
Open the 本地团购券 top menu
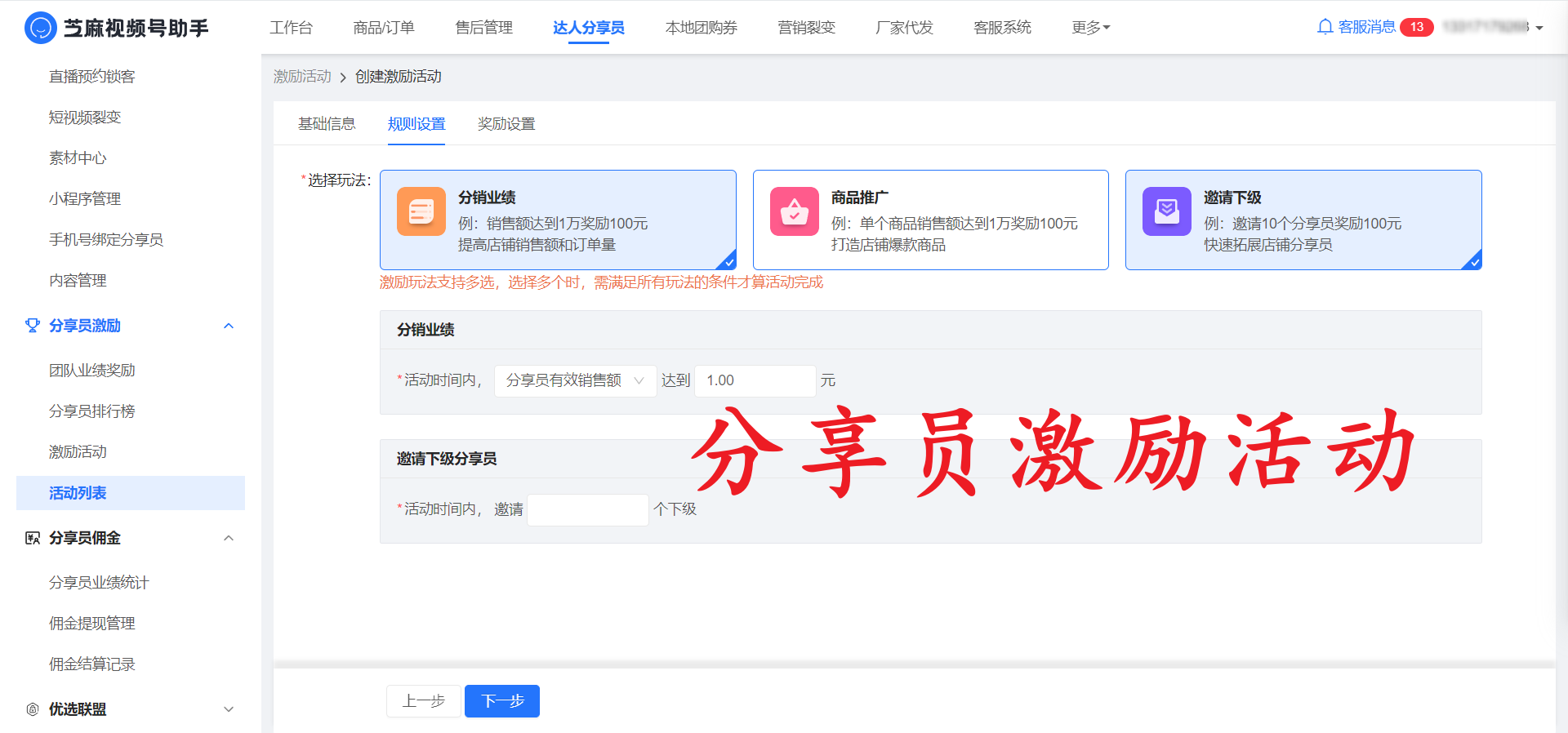tap(702, 28)
